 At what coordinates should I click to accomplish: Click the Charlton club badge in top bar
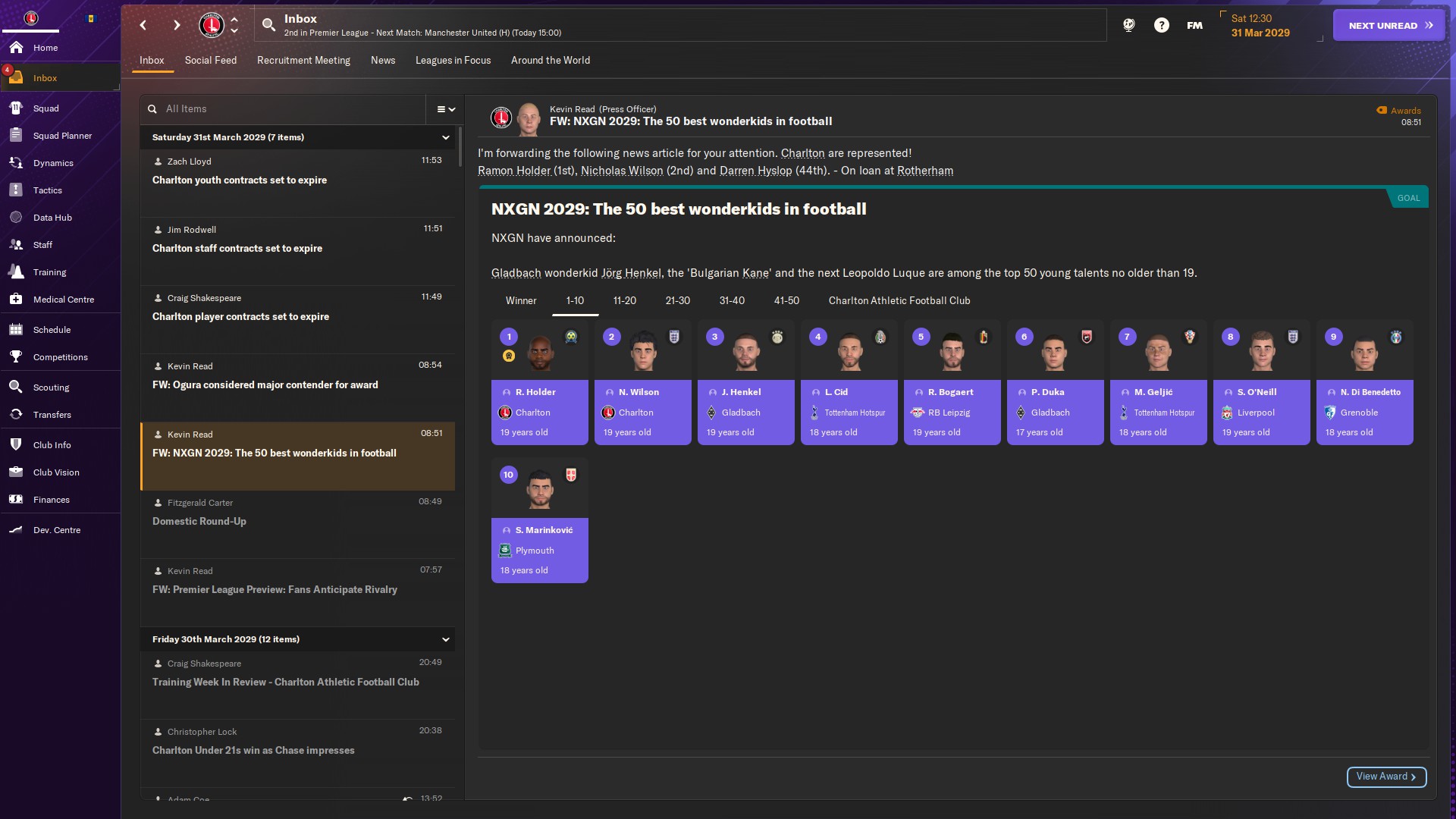[x=212, y=25]
